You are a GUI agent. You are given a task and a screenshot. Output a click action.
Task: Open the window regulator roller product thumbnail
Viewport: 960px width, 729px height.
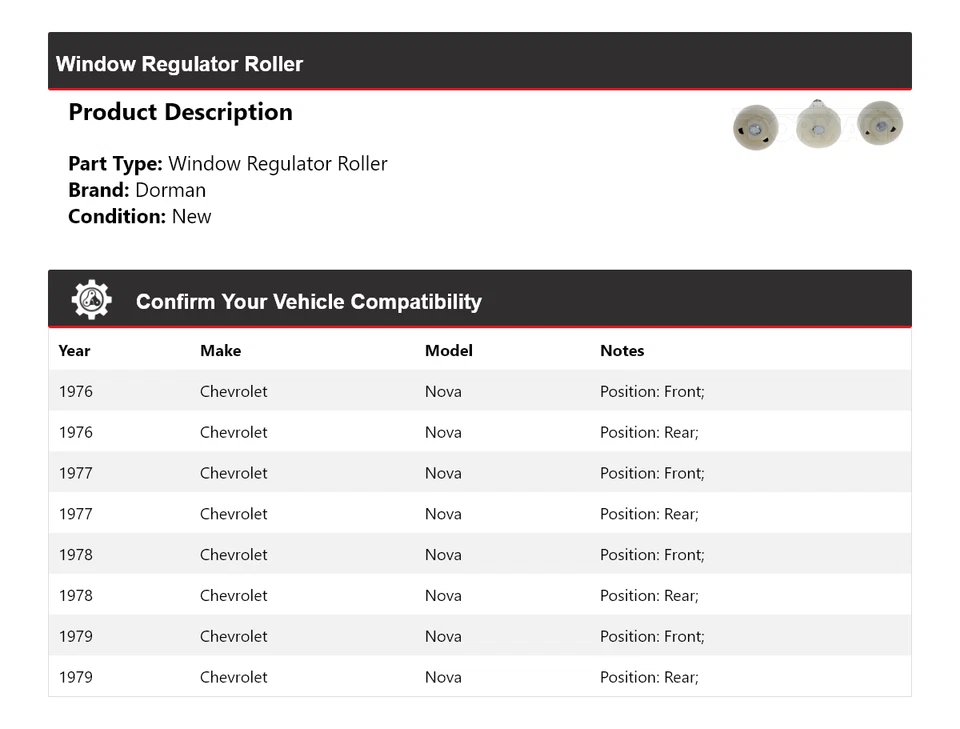pyautogui.click(x=817, y=125)
